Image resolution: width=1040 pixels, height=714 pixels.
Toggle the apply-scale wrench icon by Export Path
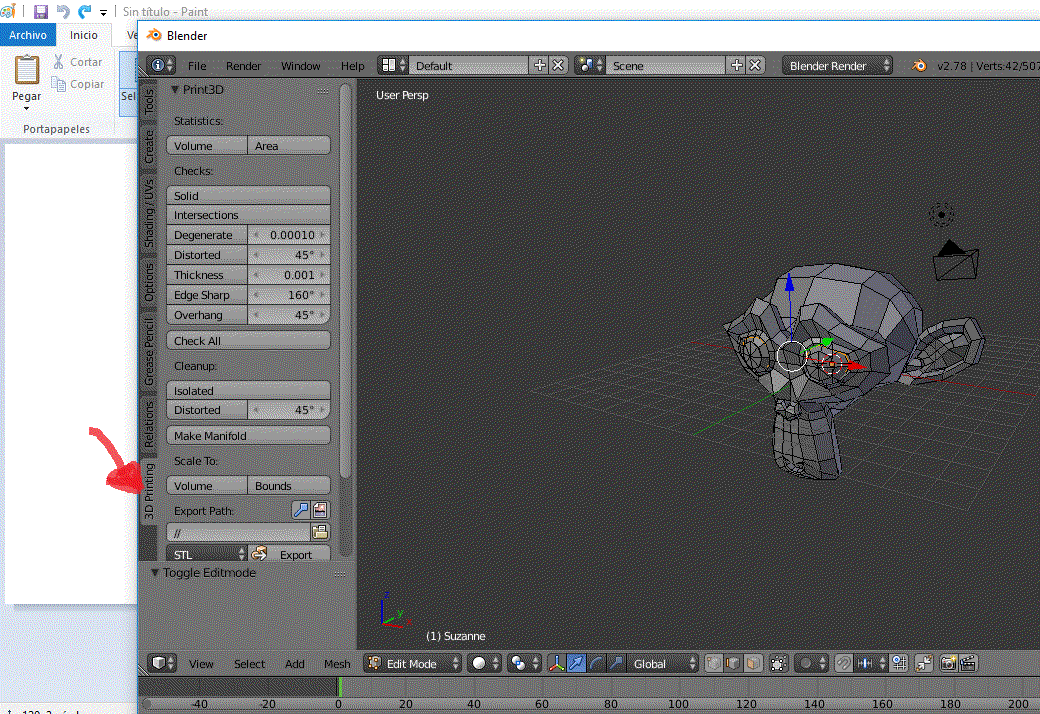(301, 510)
